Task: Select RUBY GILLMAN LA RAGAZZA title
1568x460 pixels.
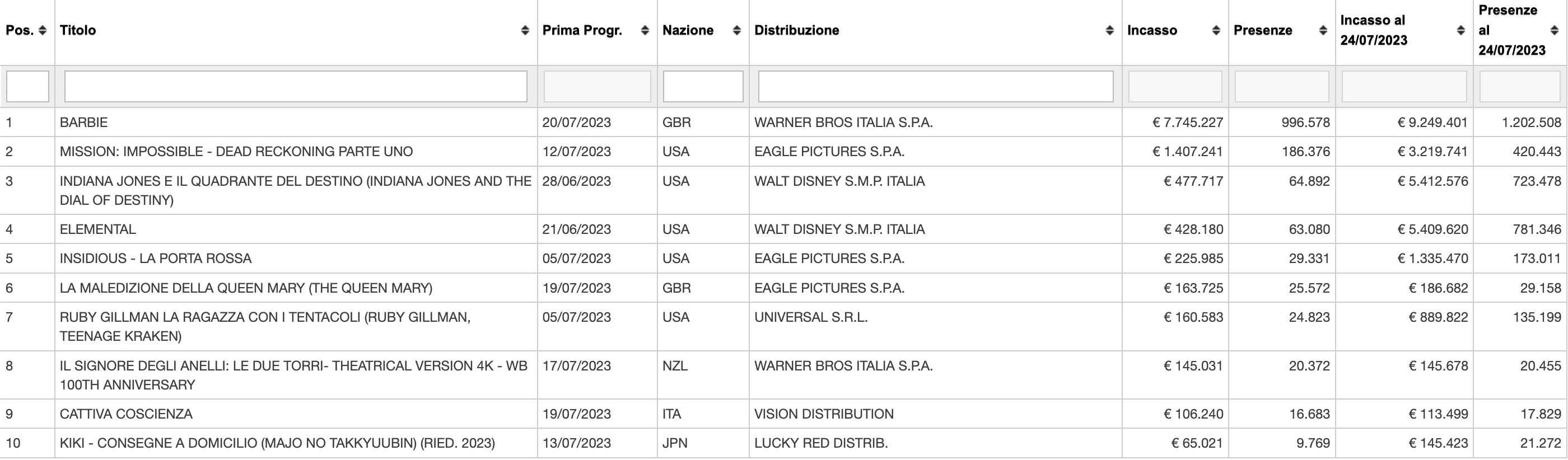Action: tap(265, 327)
